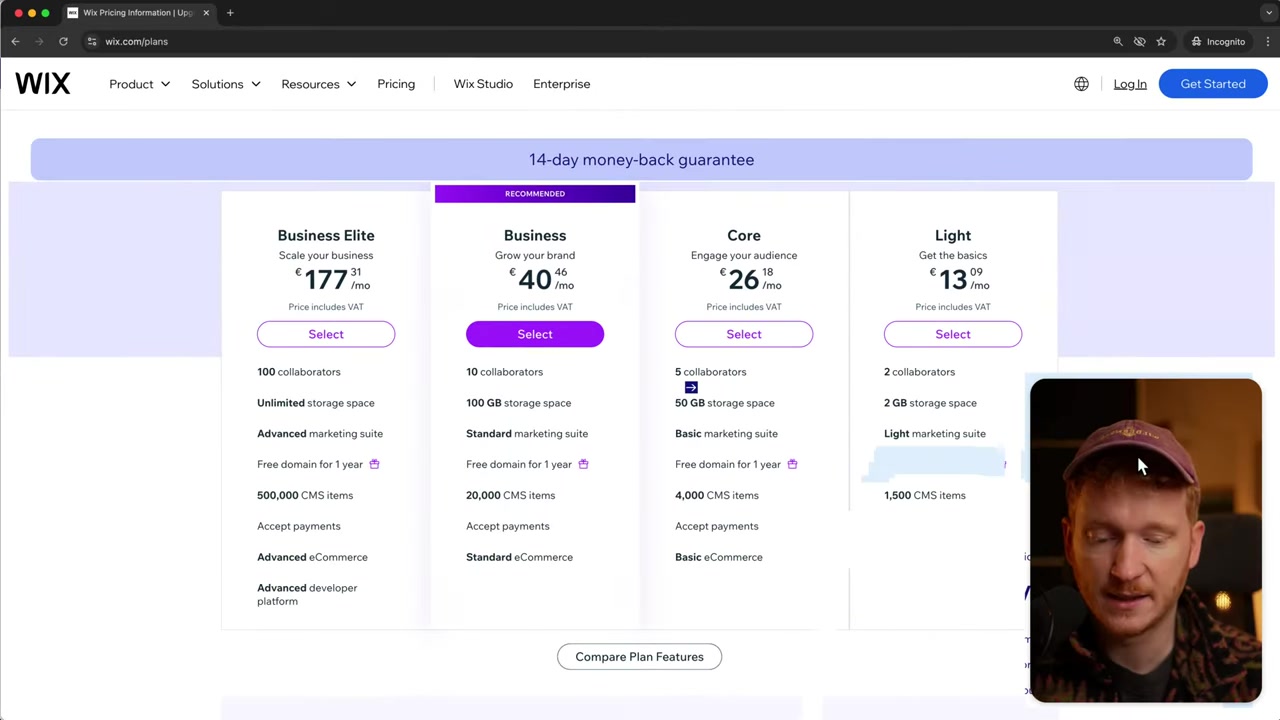
Task: Click Compare Plan Features button
Action: click(639, 657)
